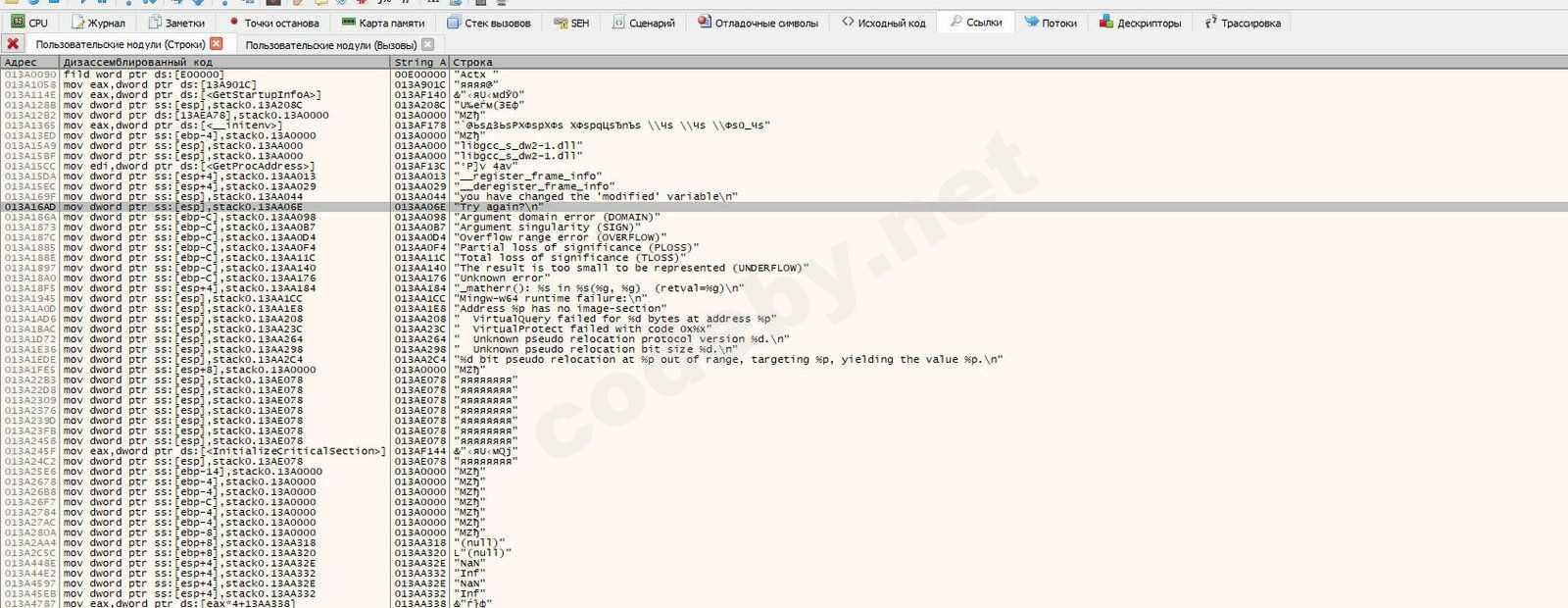
Task: Open the Карта памяти memory map tab
Action: 383,23
